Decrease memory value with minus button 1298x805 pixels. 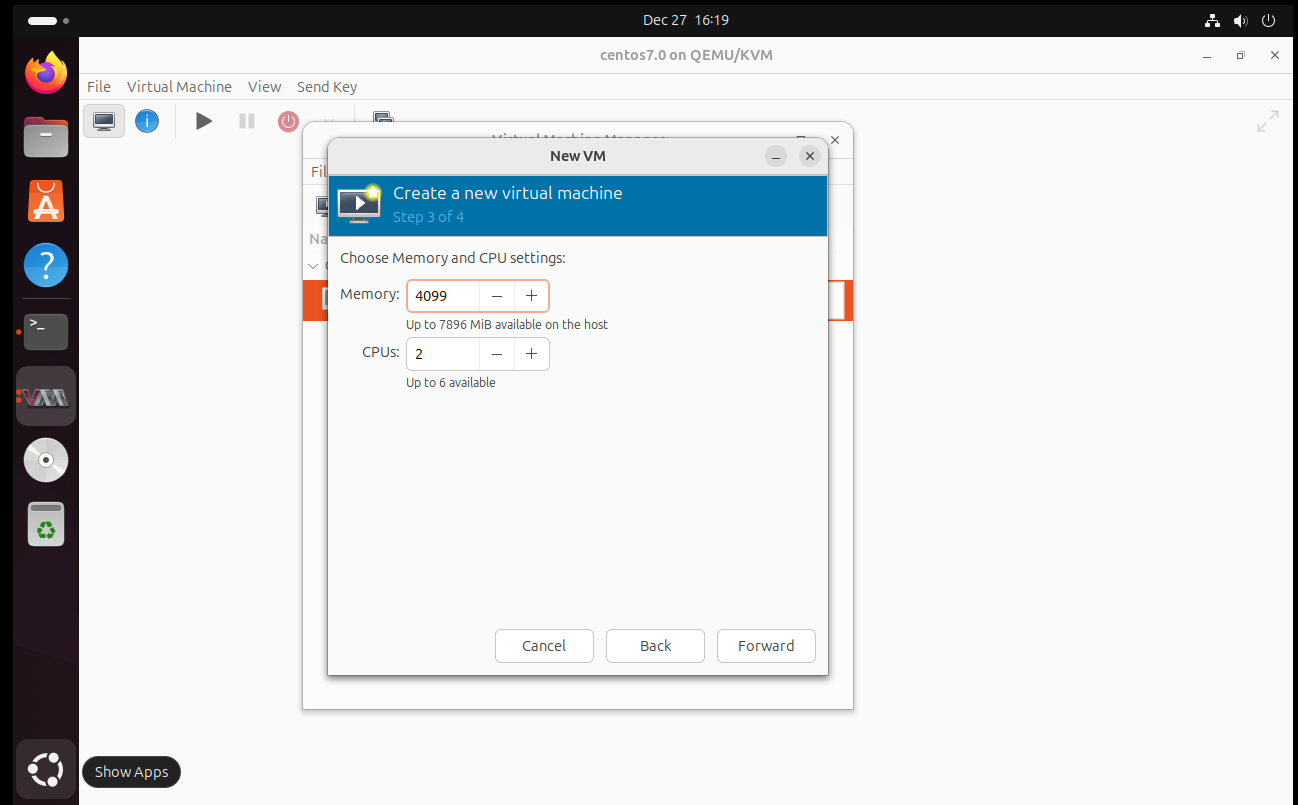click(x=497, y=296)
